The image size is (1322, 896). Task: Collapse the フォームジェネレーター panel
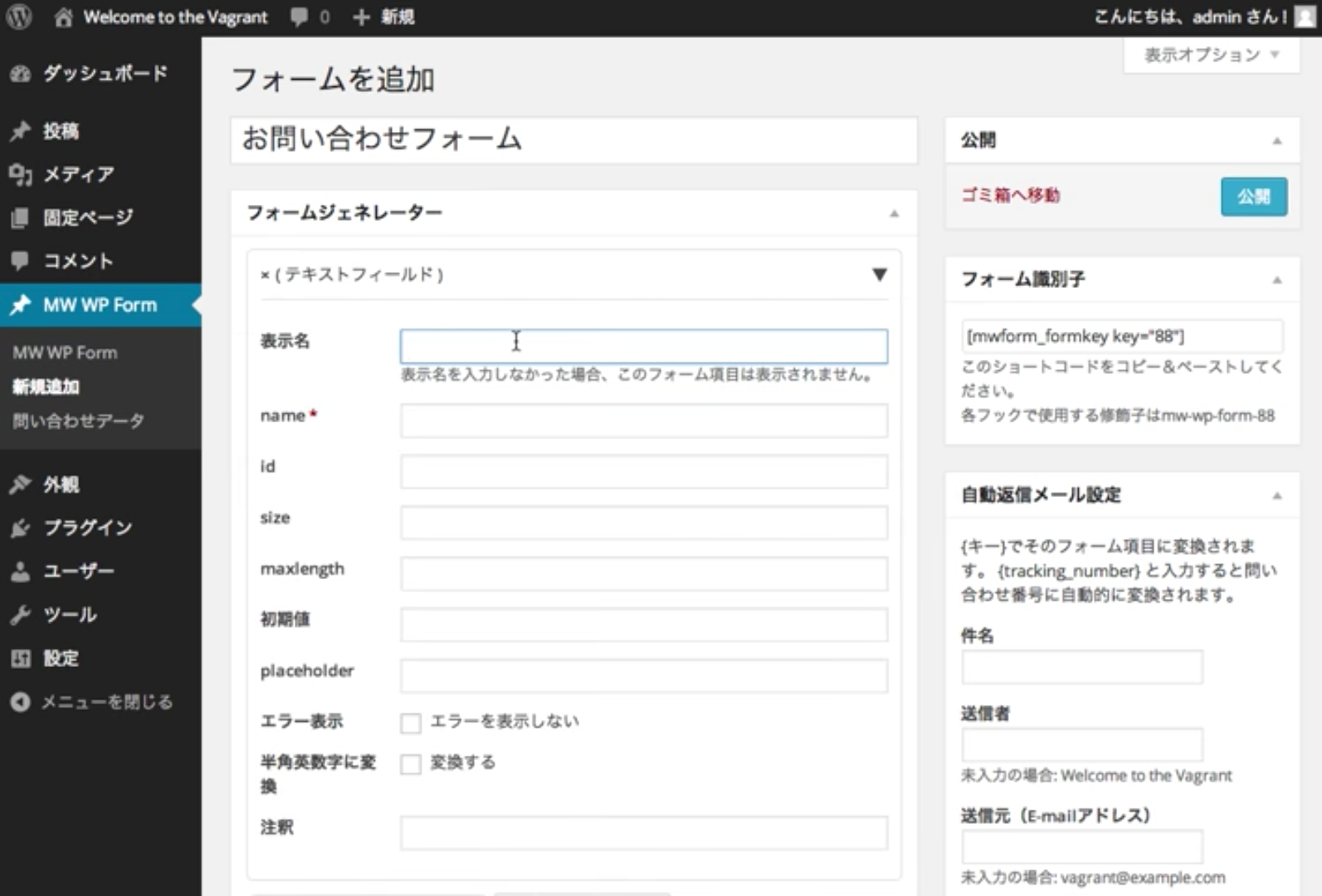point(895,214)
